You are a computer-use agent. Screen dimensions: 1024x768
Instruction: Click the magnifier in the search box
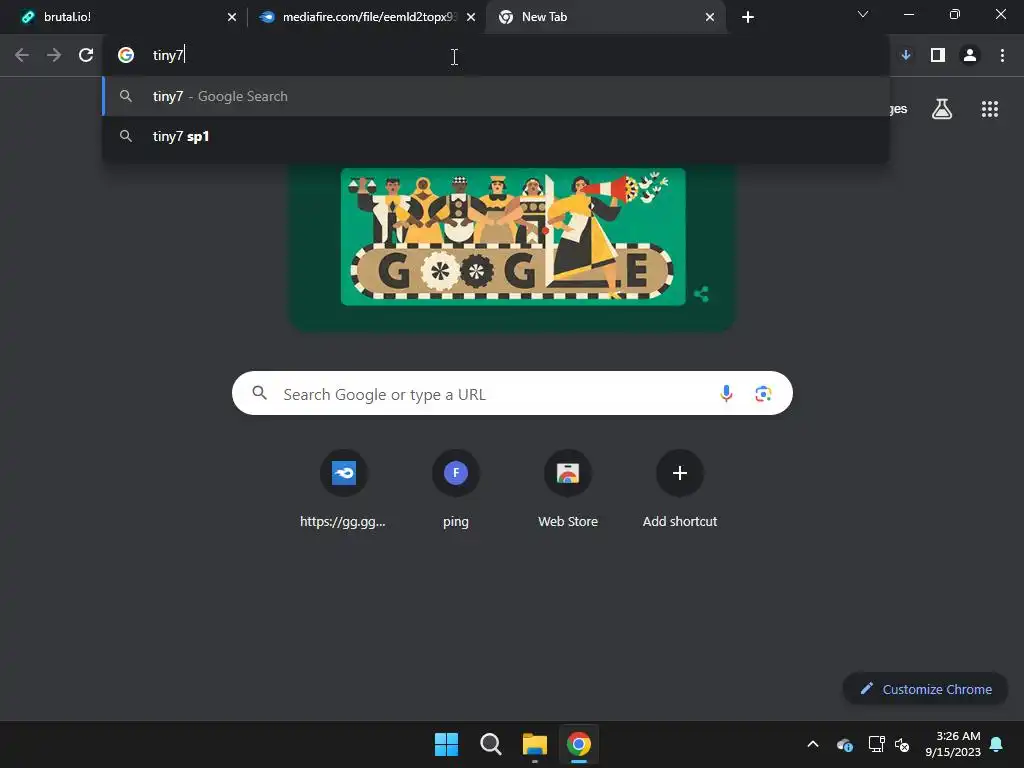click(260, 393)
